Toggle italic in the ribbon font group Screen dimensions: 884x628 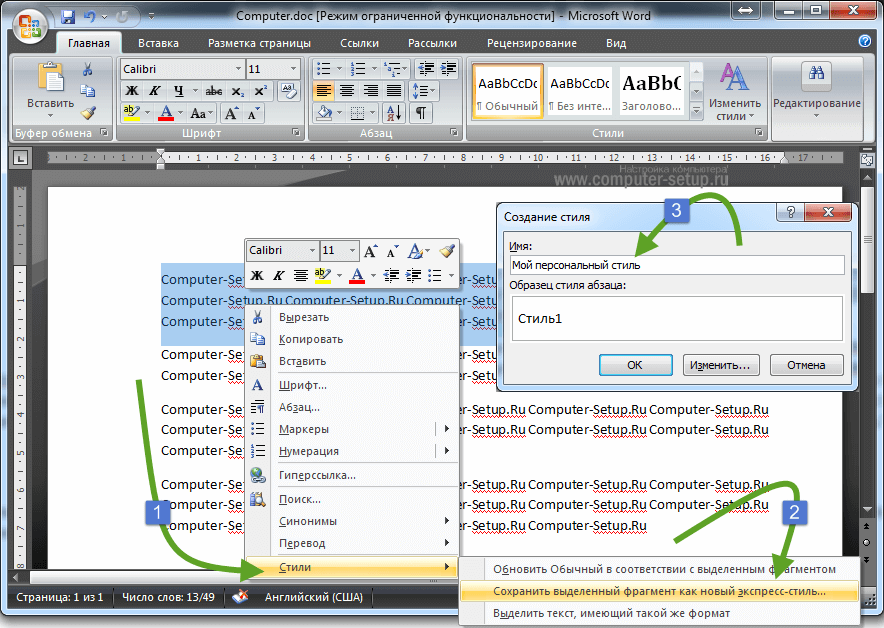click(x=154, y=91)
